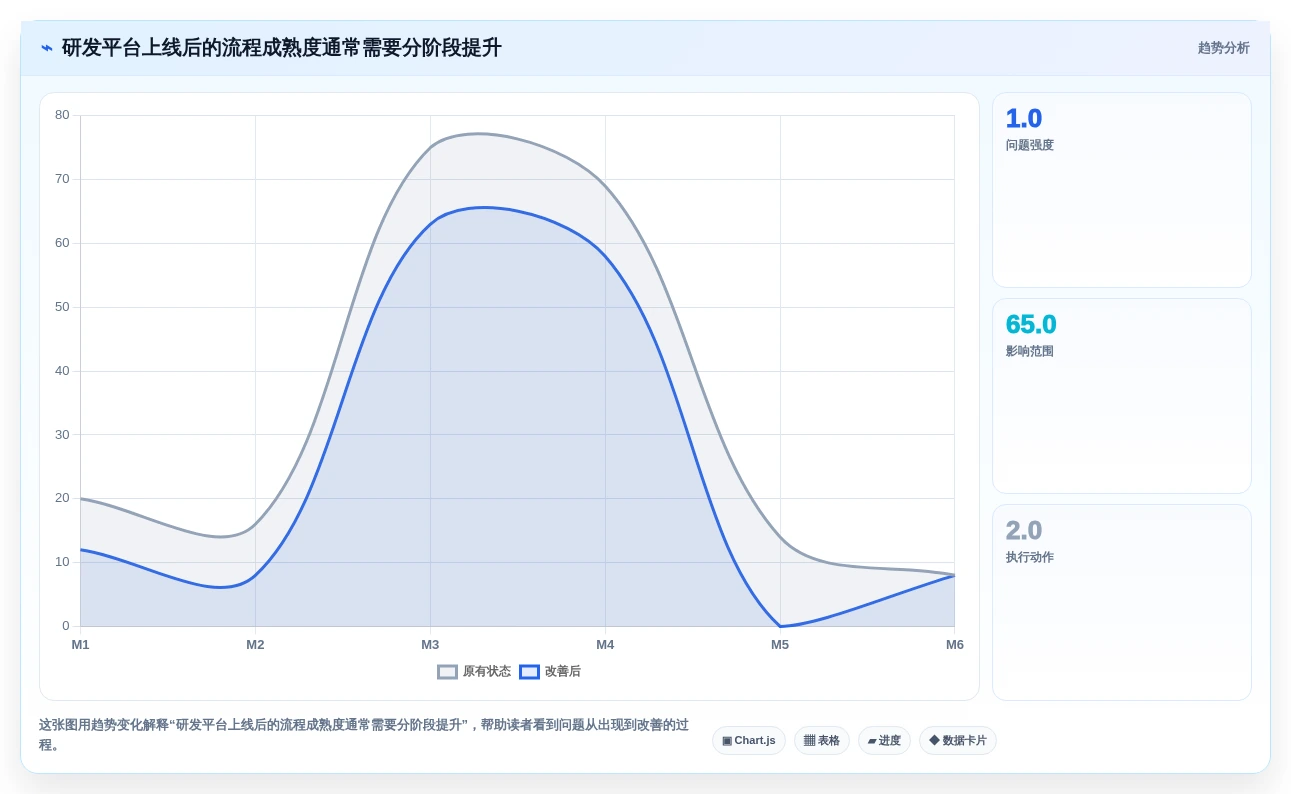Click the 原有状态 legend label
Image resolution: width=1291 pixels, height=794 pixels.
[486, 672]
